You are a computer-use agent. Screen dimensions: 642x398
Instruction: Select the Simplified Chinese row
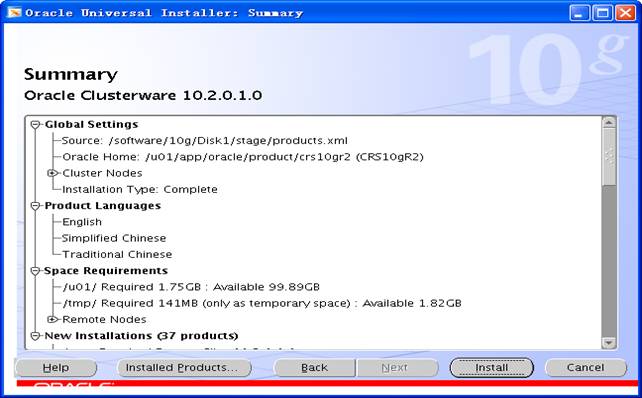click(114, 238)
